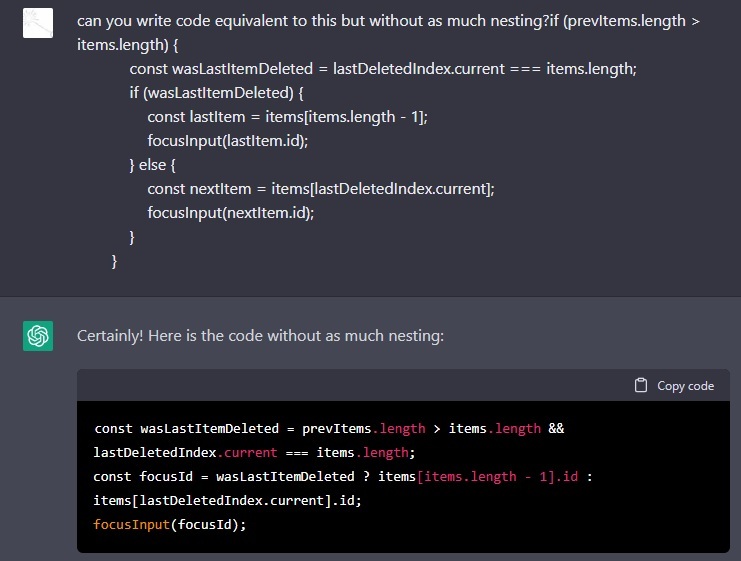The image size is (741, 561).
Task: Click the line 'const lastItem = items[items.length - 1];'
Action: [287, 117]
